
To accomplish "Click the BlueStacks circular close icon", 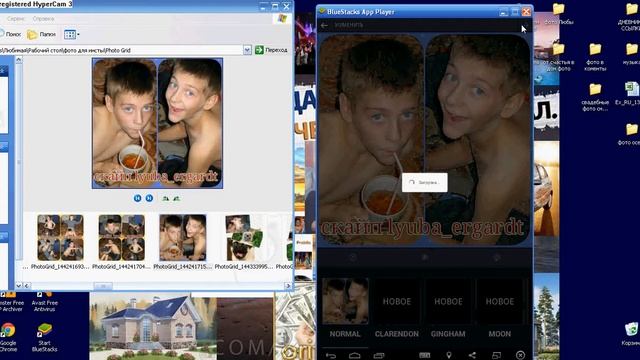I will [520, 355].
